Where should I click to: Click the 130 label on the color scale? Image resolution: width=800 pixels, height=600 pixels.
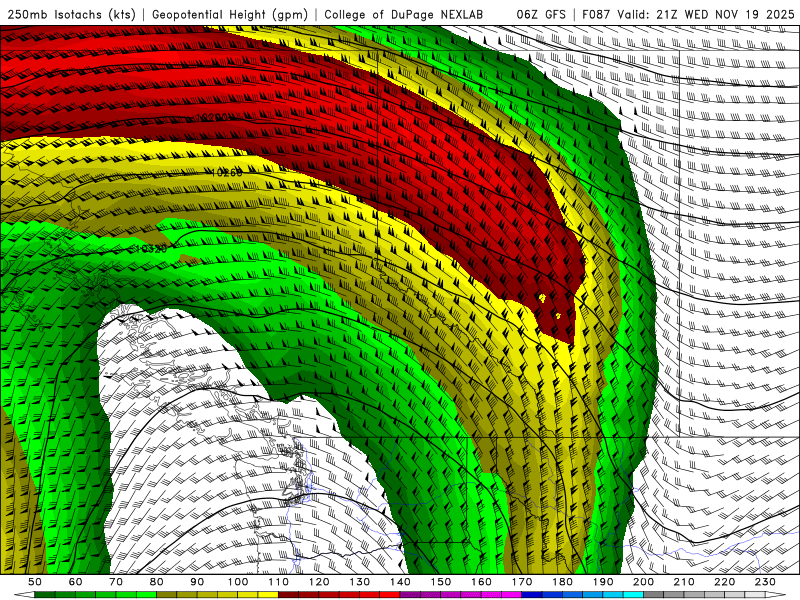click(360, 582)
